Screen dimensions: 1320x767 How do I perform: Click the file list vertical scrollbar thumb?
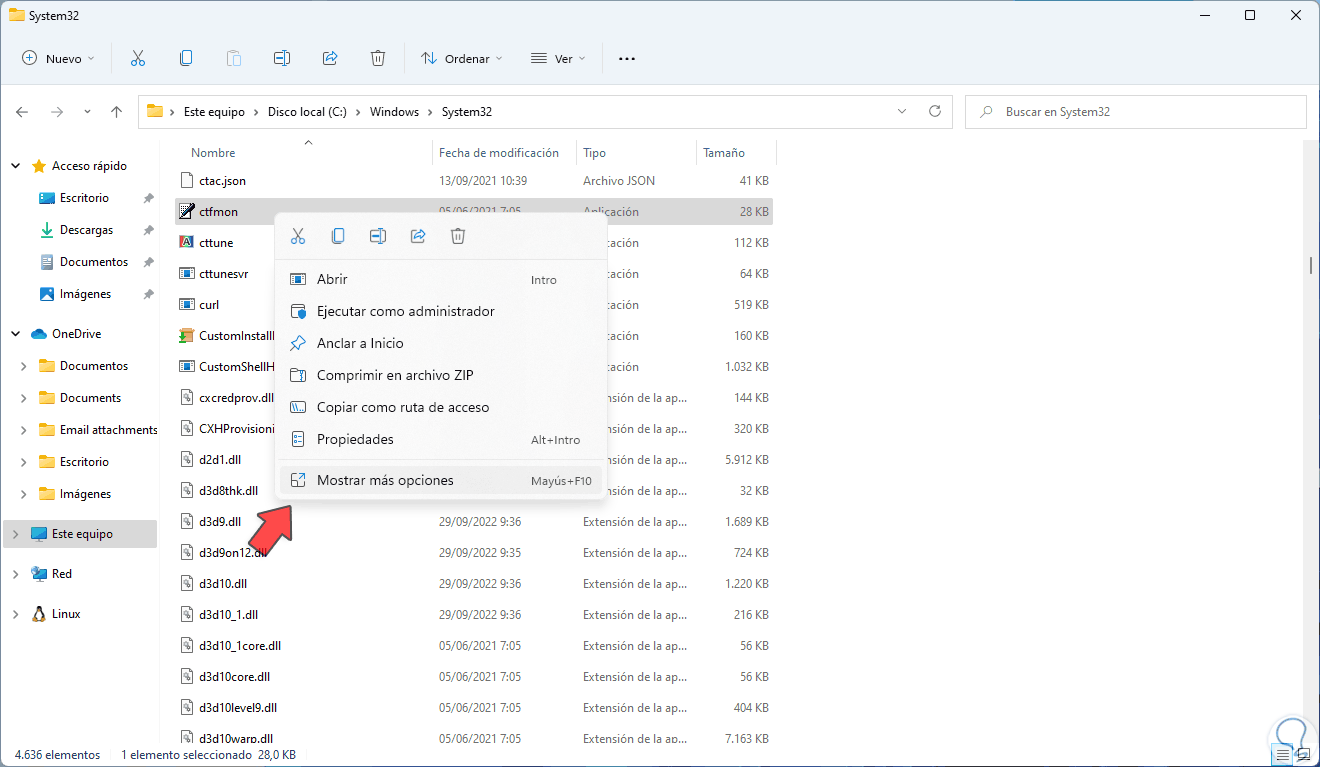coord(1310,265)
